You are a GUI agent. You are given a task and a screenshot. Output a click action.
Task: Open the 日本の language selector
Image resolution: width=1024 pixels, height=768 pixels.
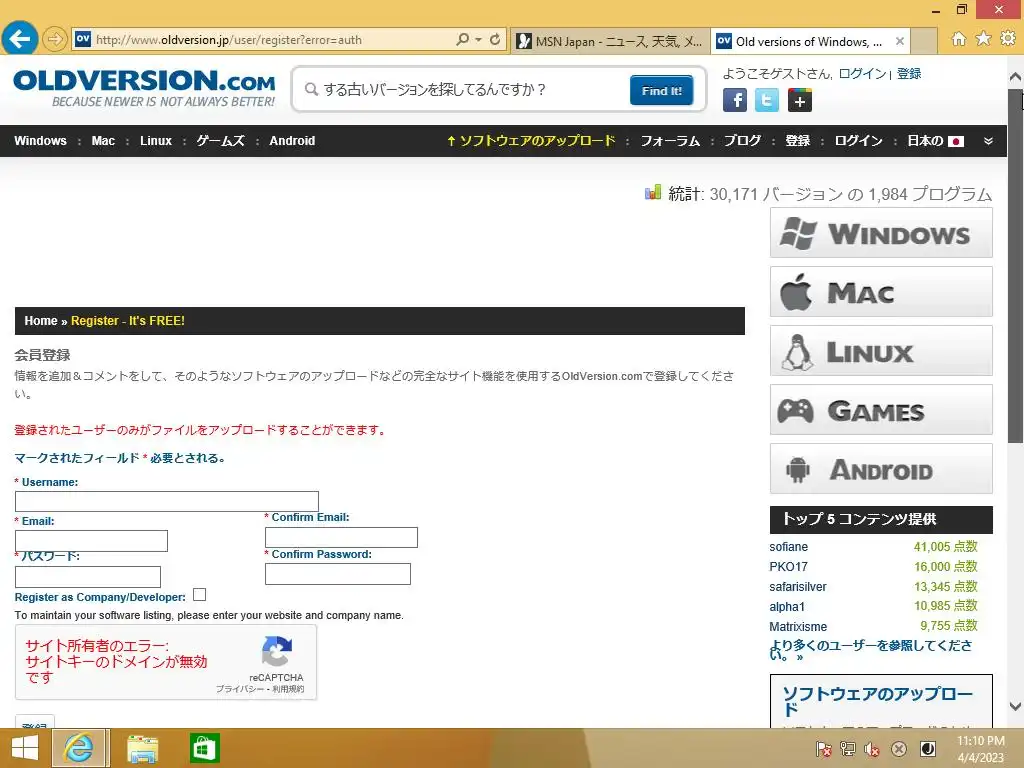(x=935, y=140)
